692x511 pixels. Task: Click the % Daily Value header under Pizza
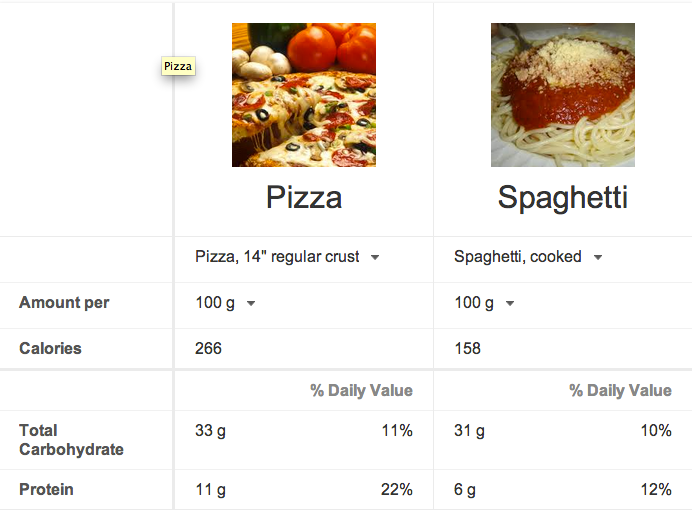[361, 391]
